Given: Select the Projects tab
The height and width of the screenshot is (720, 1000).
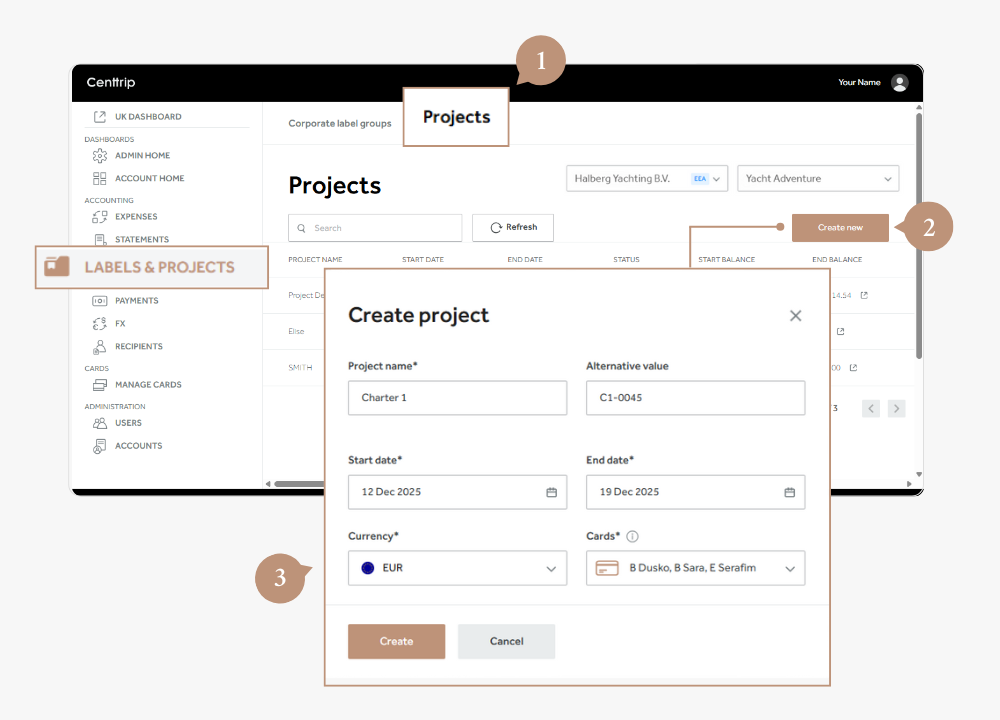Looking at the screenshot, I should pos(456,117).
